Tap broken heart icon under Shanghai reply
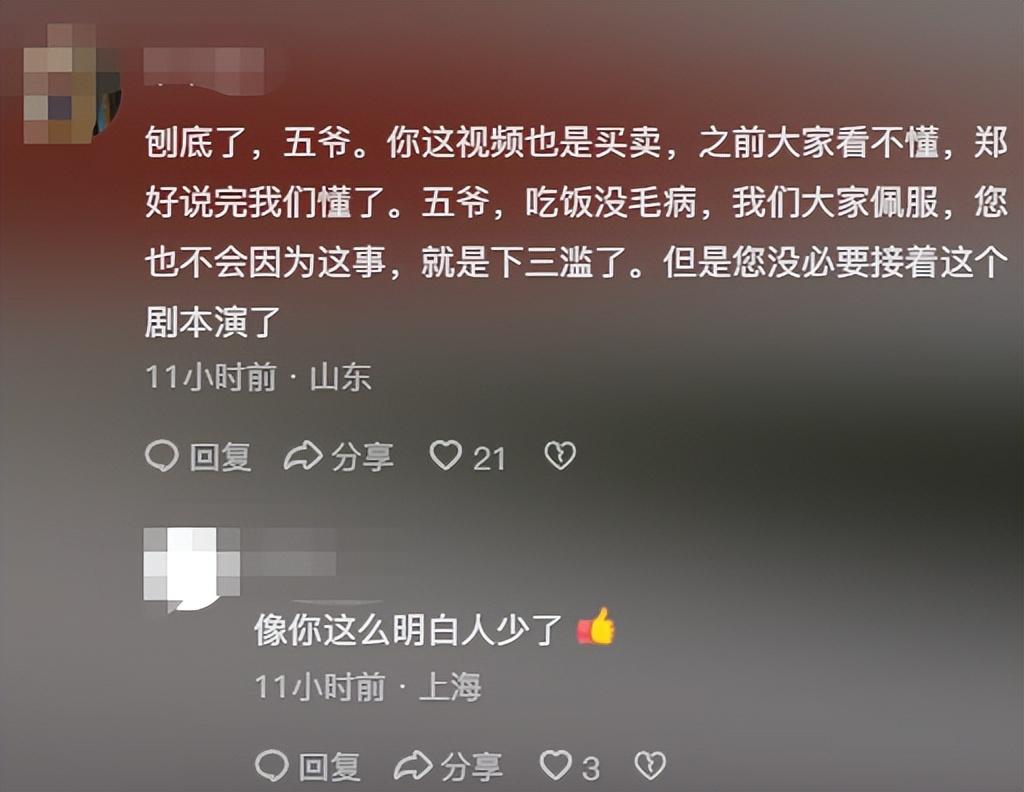Viewport: 1024px width, 792px height. (x=650, y=765)
